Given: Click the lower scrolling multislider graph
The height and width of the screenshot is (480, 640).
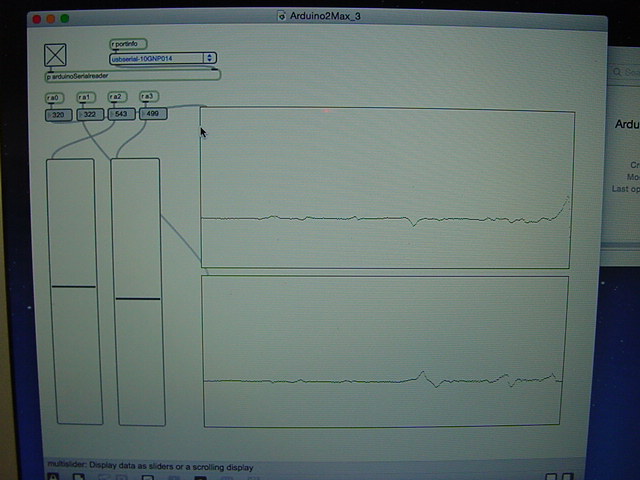Looking at the screenshot, I should pyautogui.click(x=385, y=351).
